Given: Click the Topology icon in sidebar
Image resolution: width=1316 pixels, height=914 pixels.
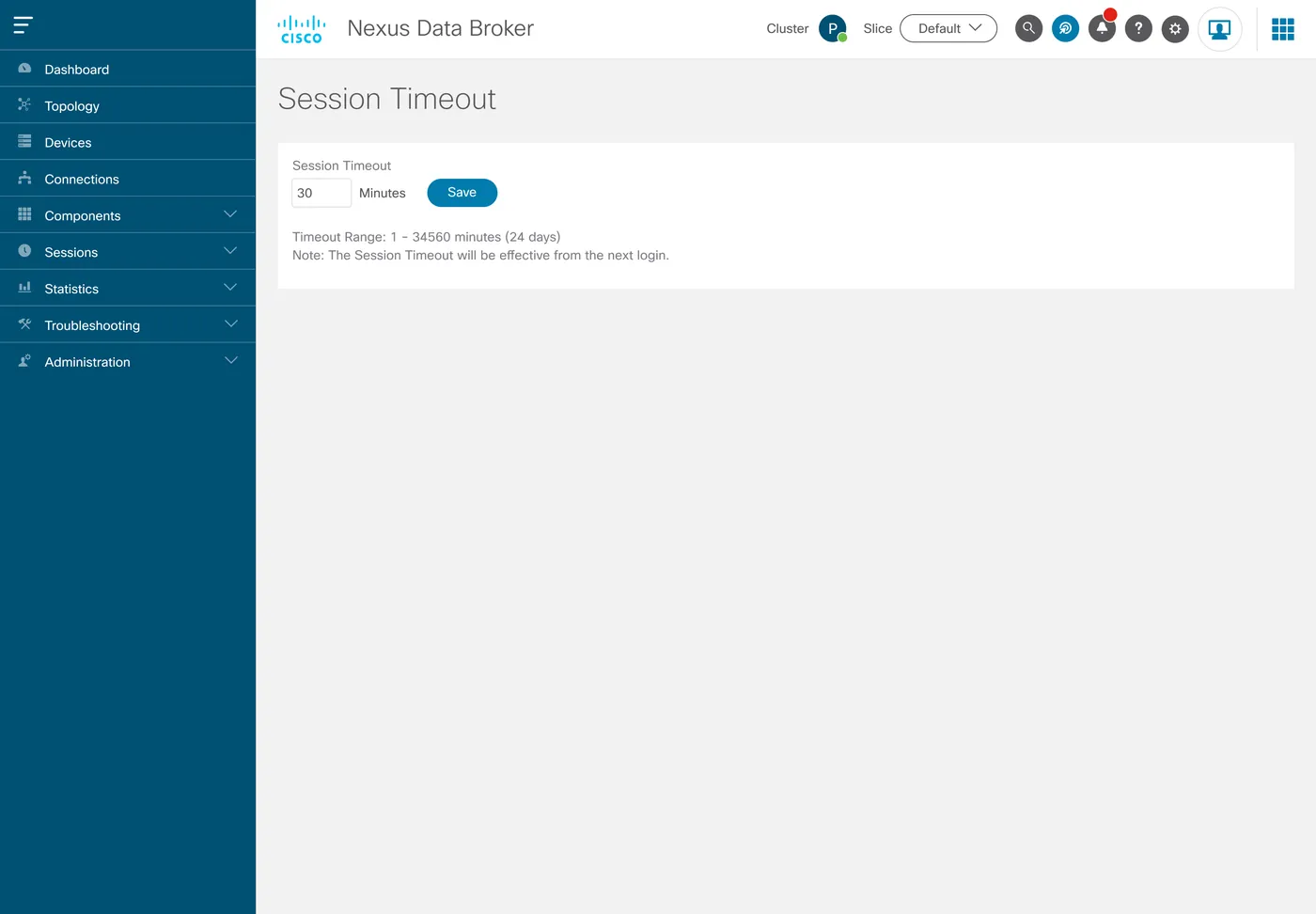Looking at the screenshot, I should (24, 105).
